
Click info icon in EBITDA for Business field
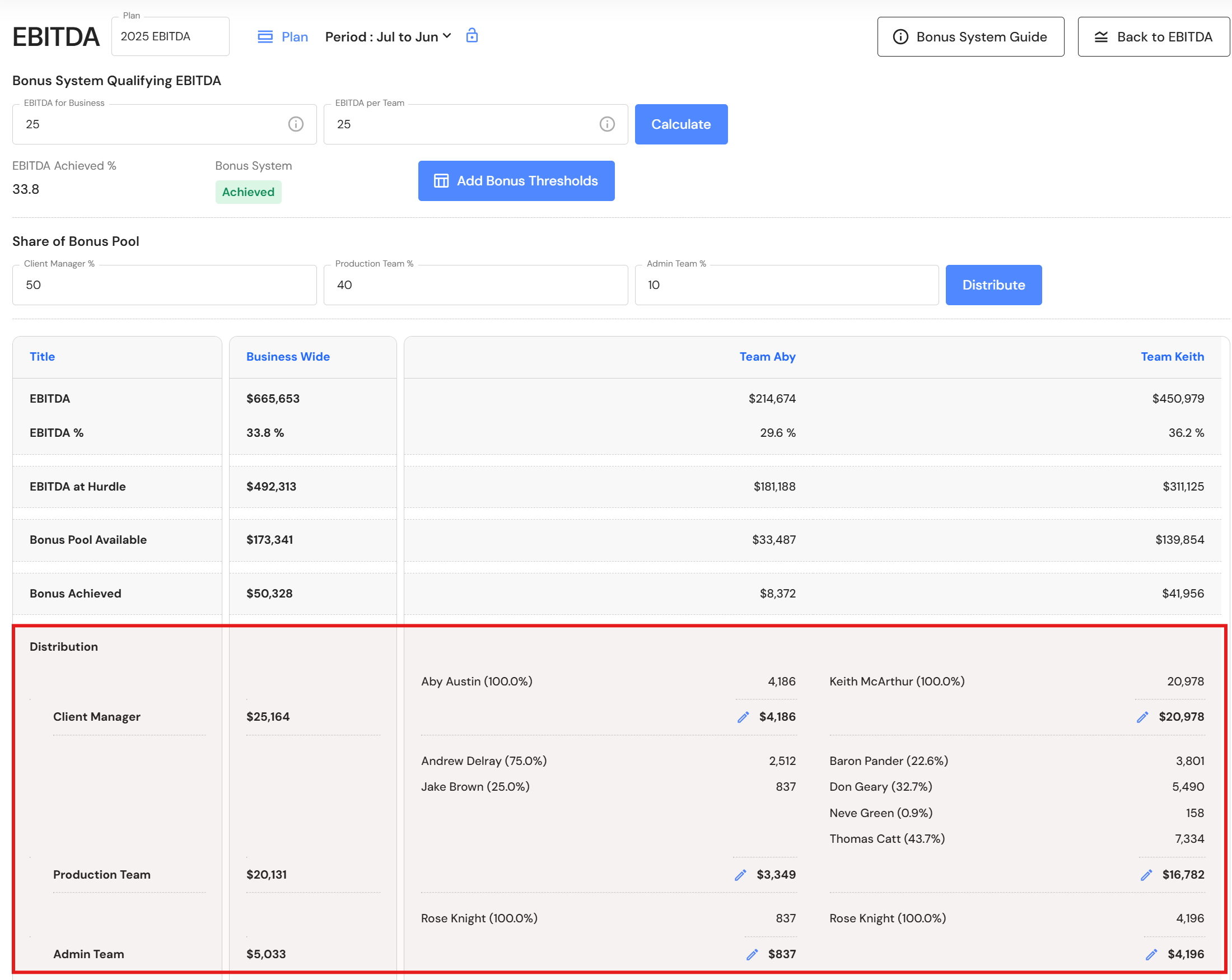[x=296, y=124]
